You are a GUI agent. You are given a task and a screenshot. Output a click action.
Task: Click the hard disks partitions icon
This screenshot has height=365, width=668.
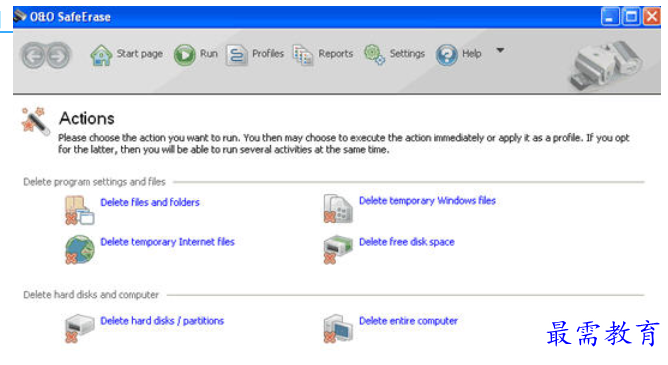click(x=79, y=328)
